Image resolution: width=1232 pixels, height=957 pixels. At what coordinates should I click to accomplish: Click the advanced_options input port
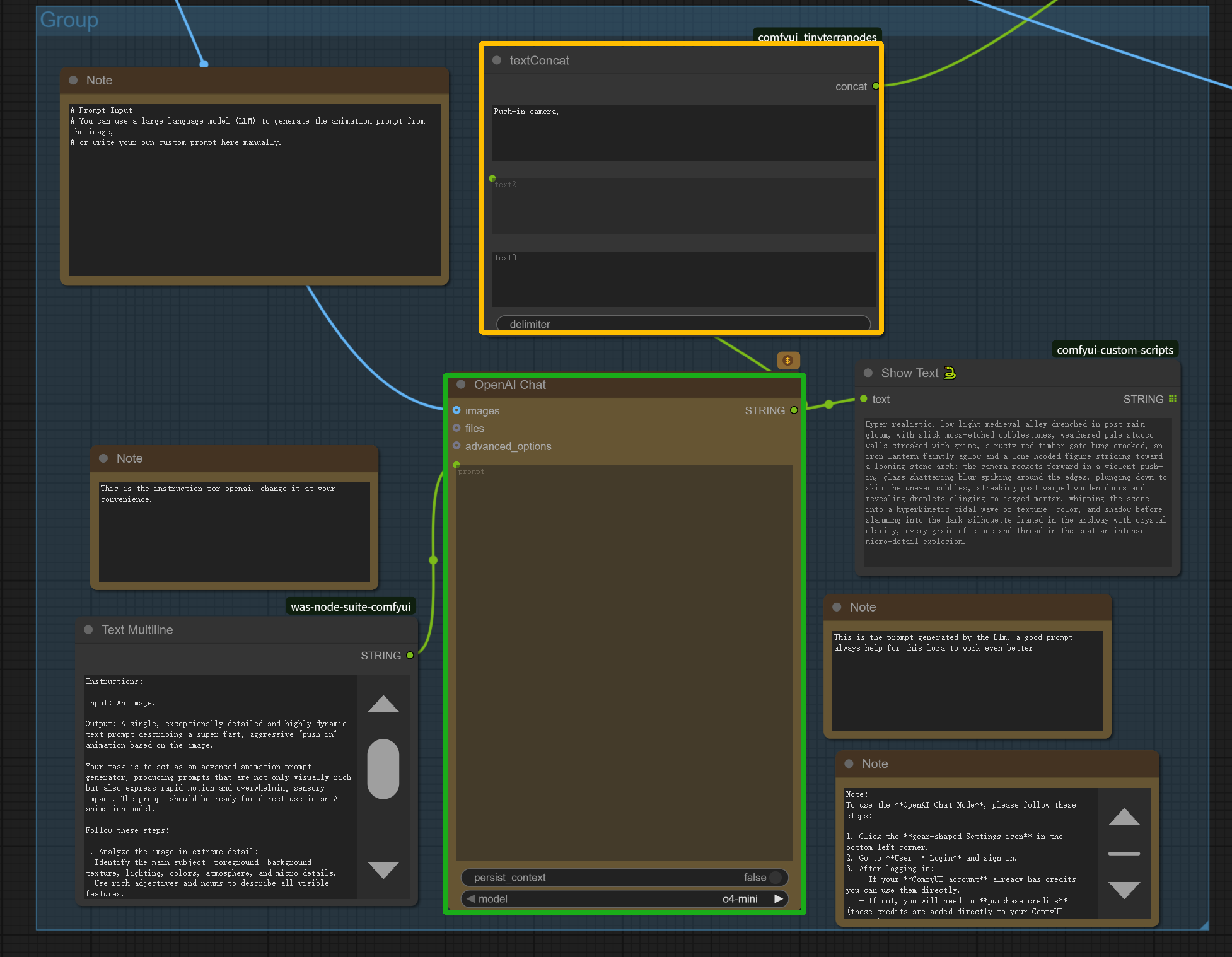click(x=456, y=446)
